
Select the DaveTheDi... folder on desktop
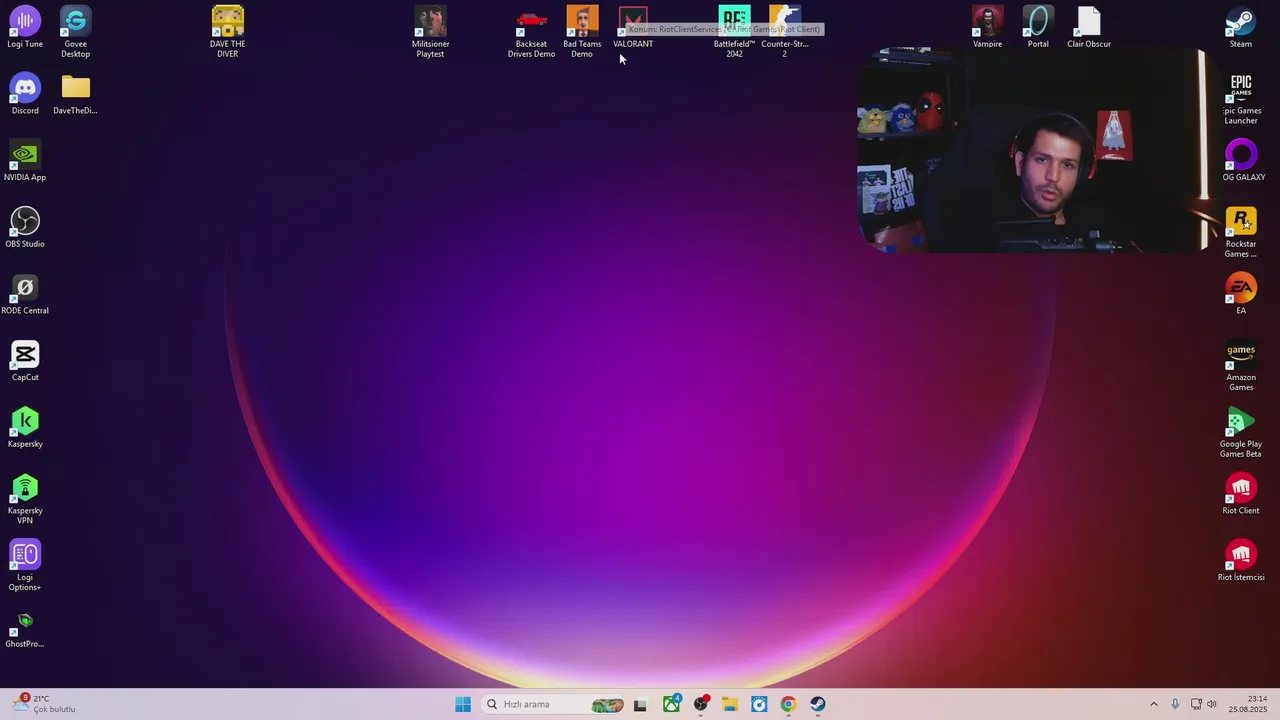(x=75, y=95)
